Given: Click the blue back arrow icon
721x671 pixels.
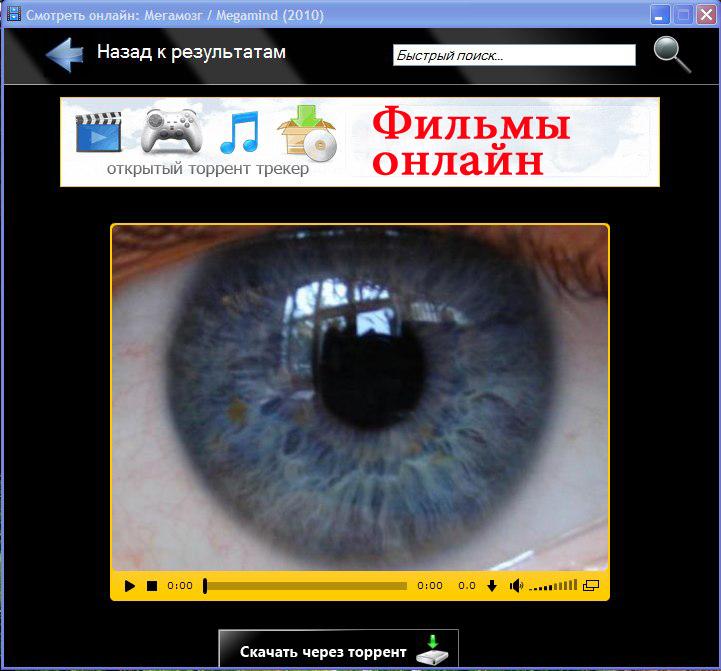Looking at the screenshot, I should click(x=64, y=54).
